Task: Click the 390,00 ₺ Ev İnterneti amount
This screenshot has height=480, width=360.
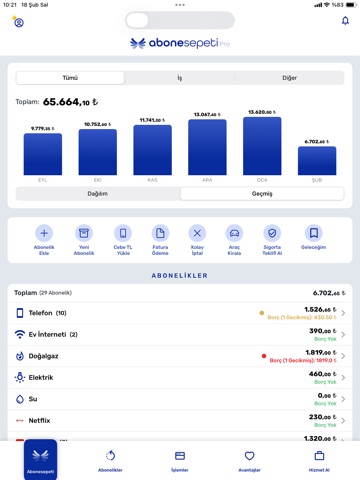Action: [323, 331]
